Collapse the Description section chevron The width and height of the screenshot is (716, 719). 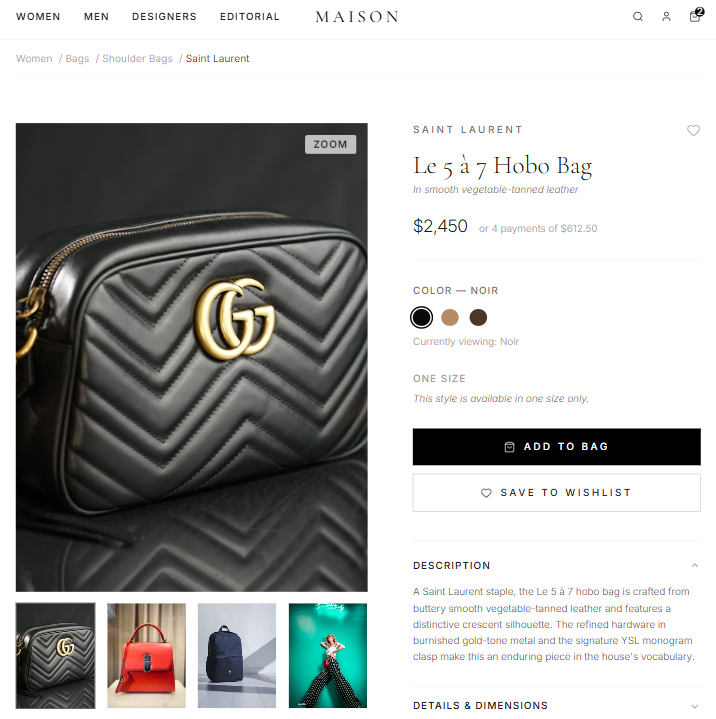pos(694,565)
